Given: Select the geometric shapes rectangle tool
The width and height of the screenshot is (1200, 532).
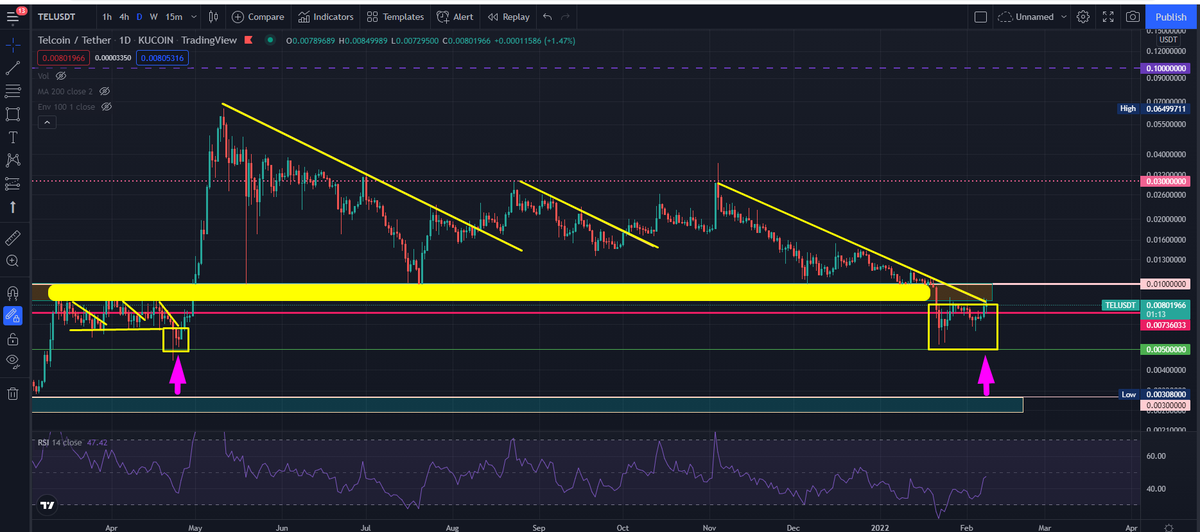Looking at the screenshot, I should click(x=13, y=114).
